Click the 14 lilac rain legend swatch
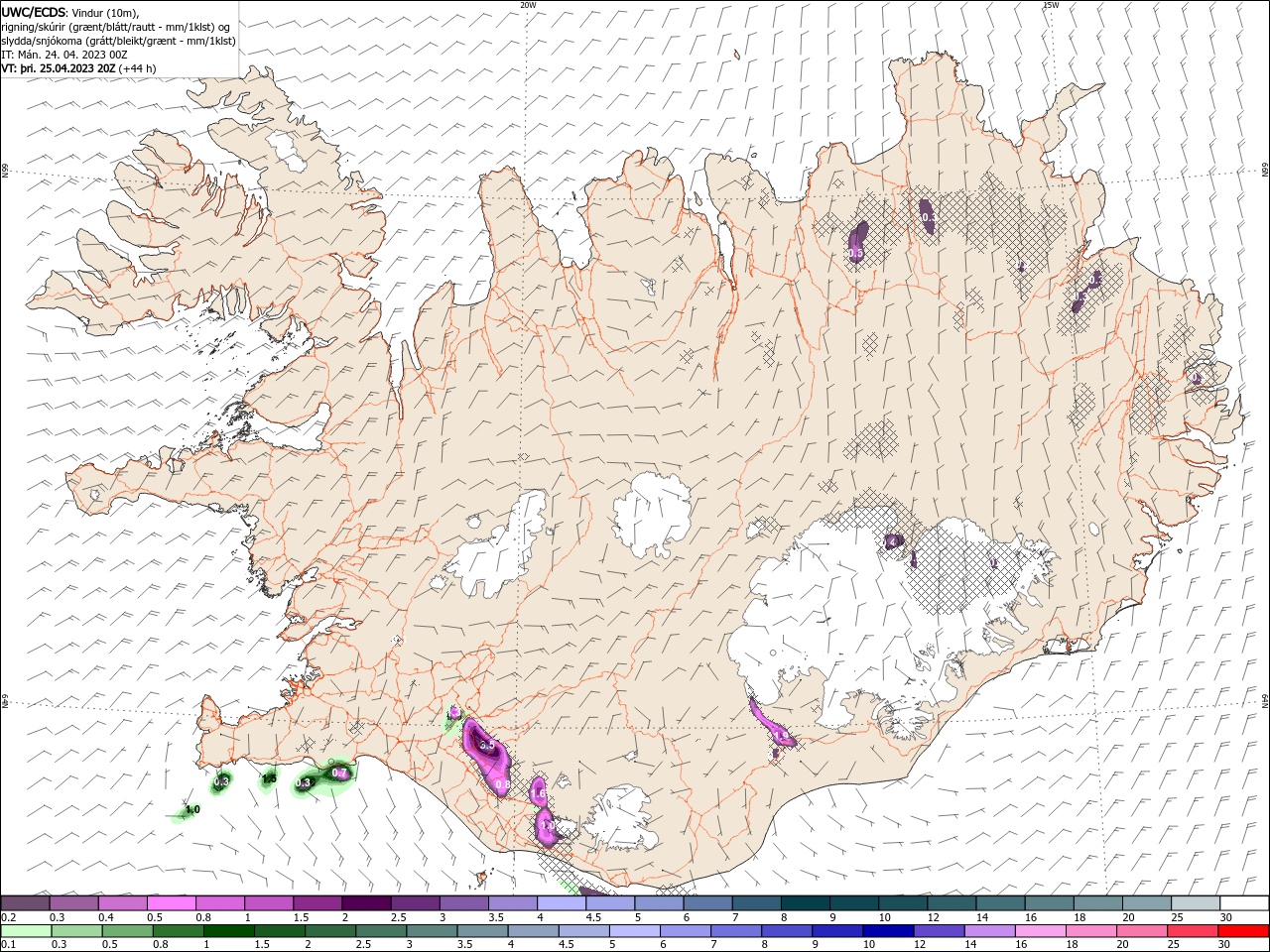Screen dimensions: 1270x952 tap(989, 930)
